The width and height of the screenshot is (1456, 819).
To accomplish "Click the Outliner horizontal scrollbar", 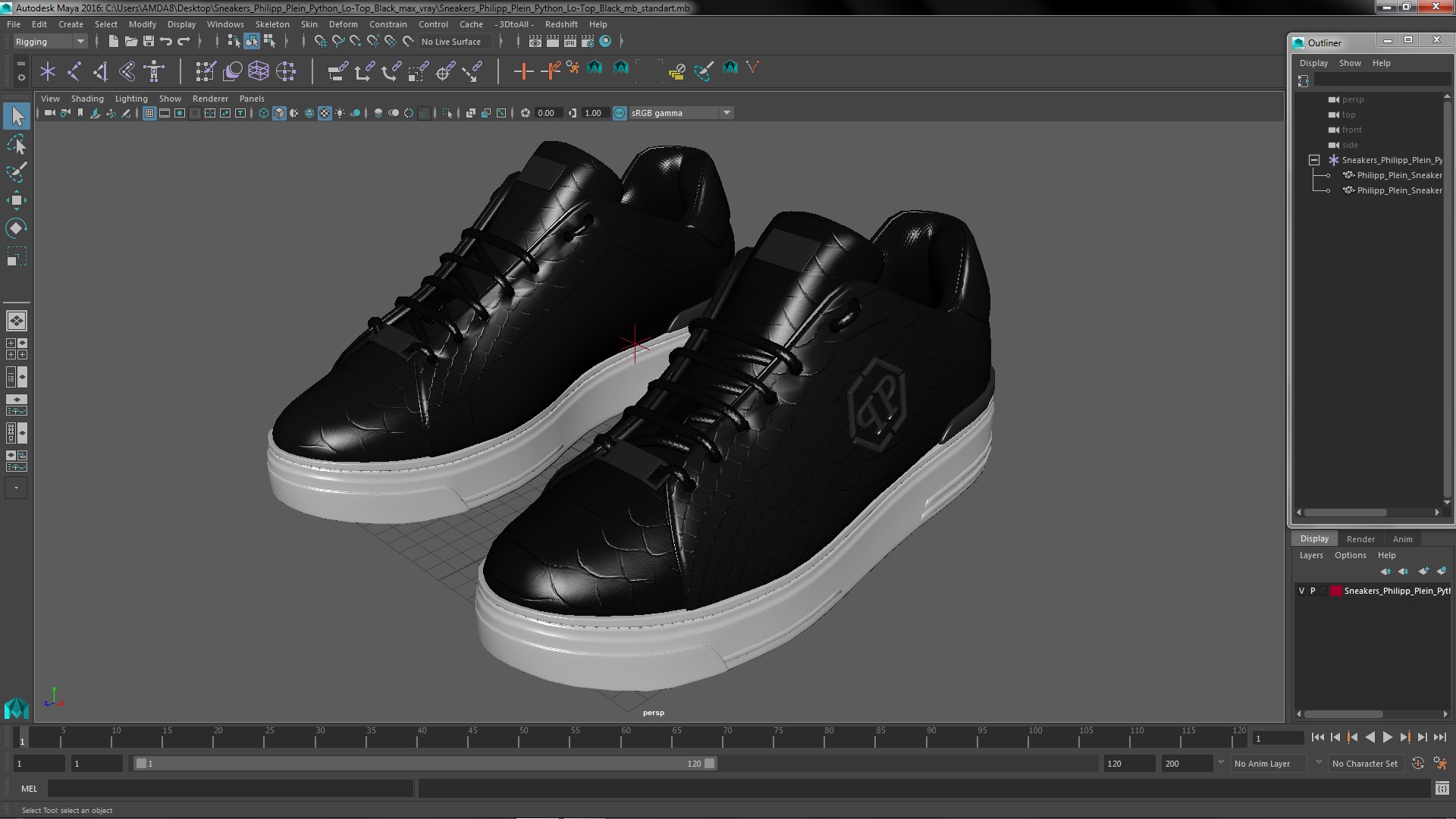I will click(x=1345, y=513).
